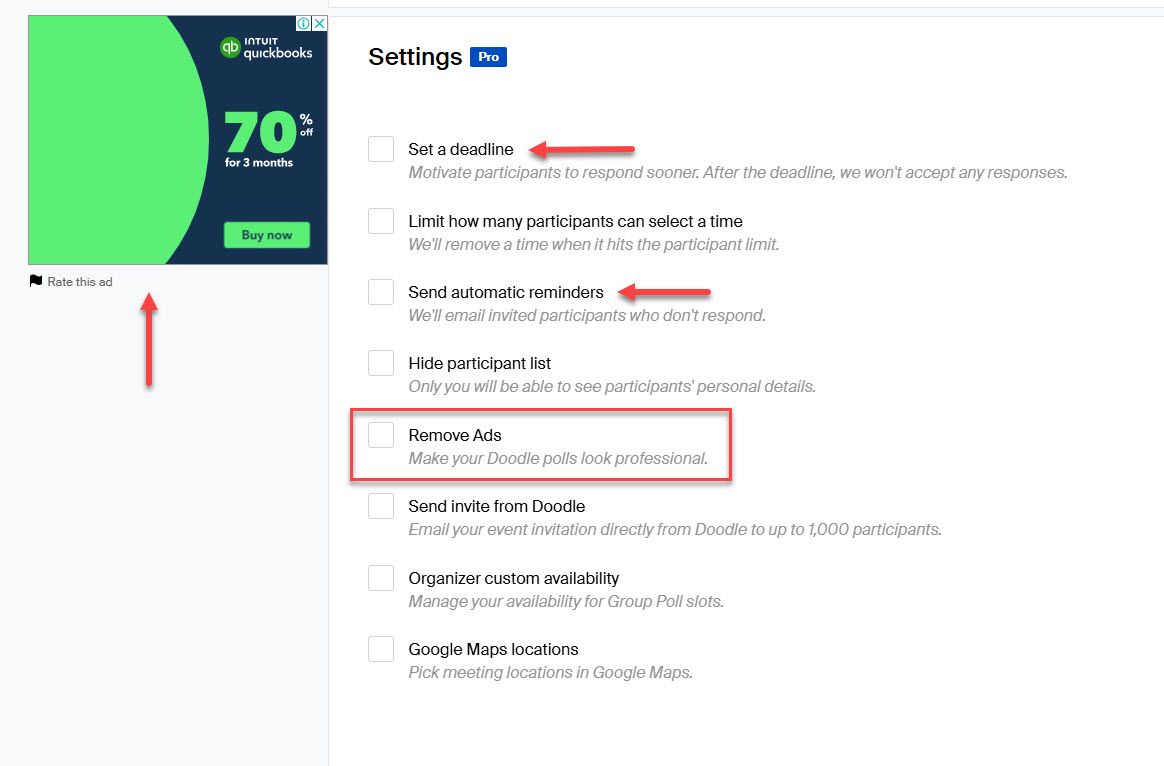Enable Organizer custom availability
Viewport: 1164px width, 766px height.
coord(380,577)
